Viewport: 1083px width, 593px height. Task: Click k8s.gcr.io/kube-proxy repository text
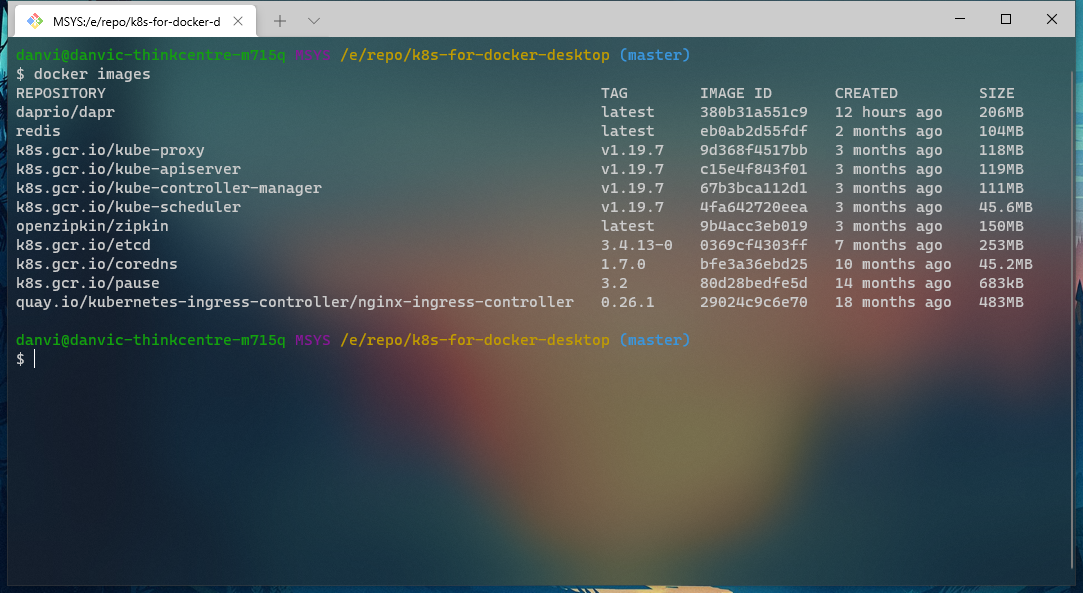(x=110, y=150)
